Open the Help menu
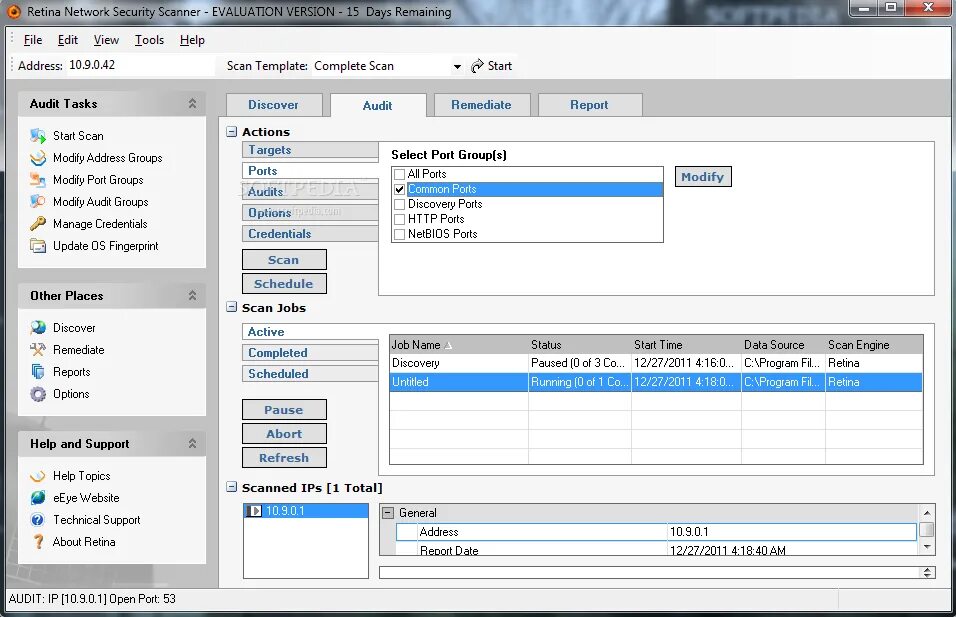Viewport: 956px width, 617px height. click(x=192, y=40)
